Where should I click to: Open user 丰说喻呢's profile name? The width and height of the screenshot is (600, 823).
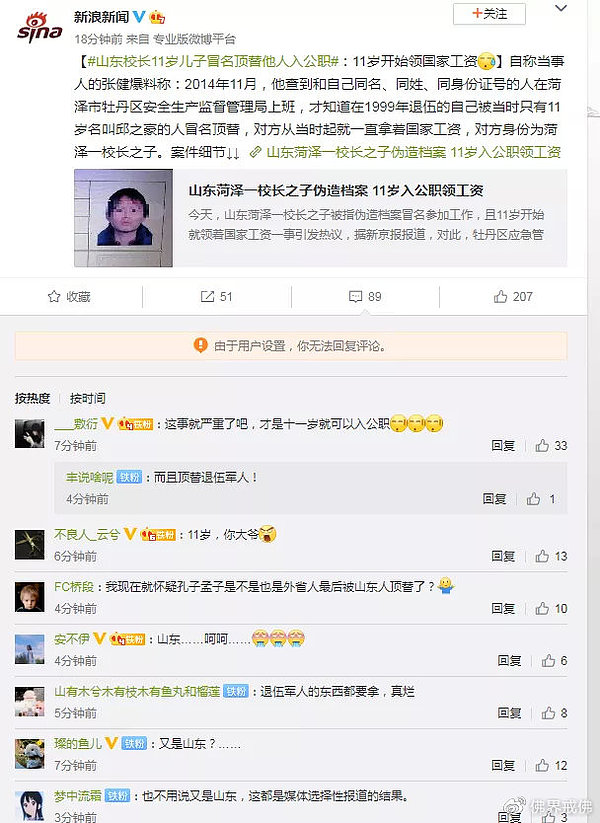pyautogui.click(x=89, y=478)
